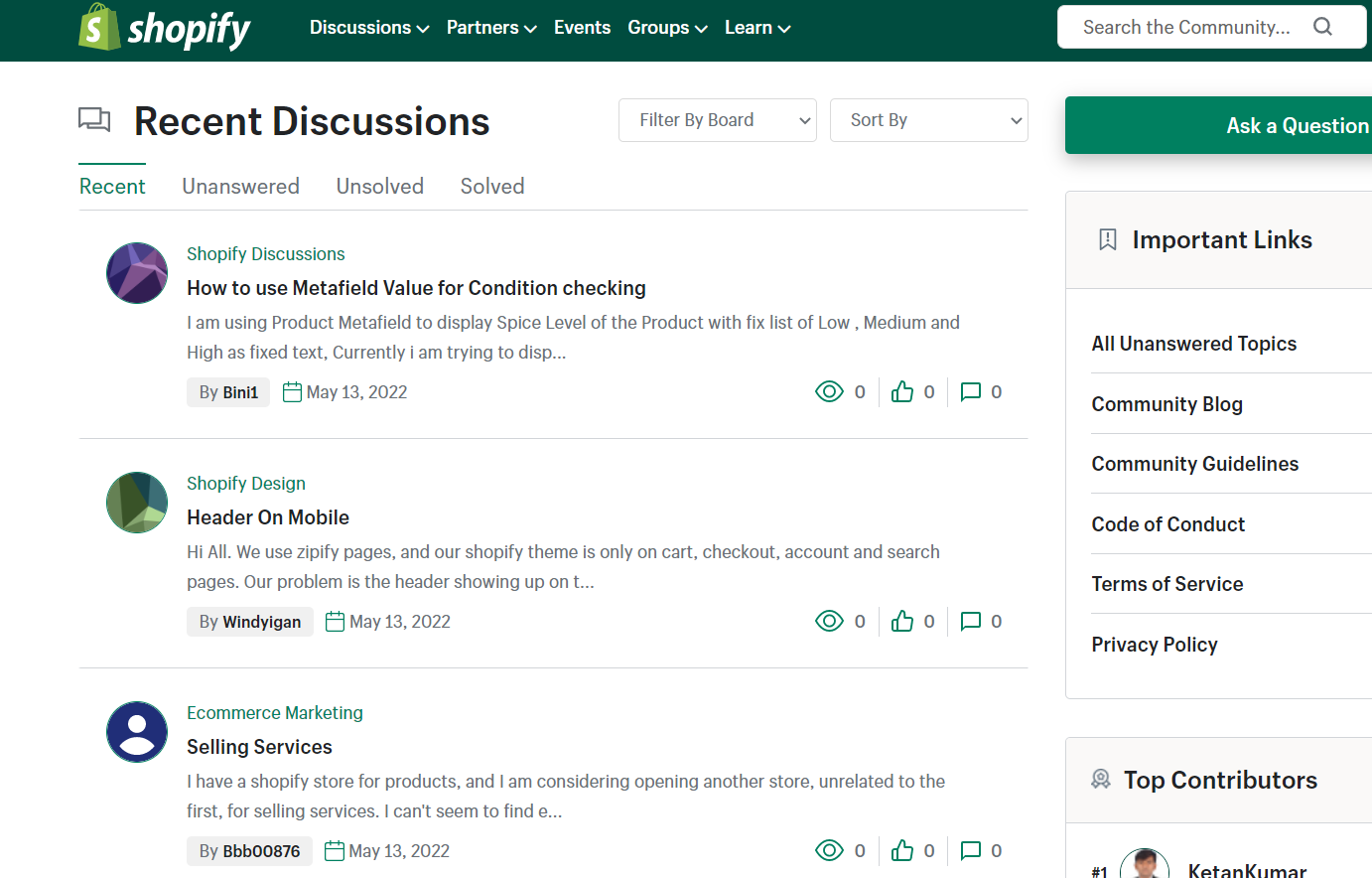
Task: Like the Metafield Value post thumbs-up
Action: pos(902,391)
